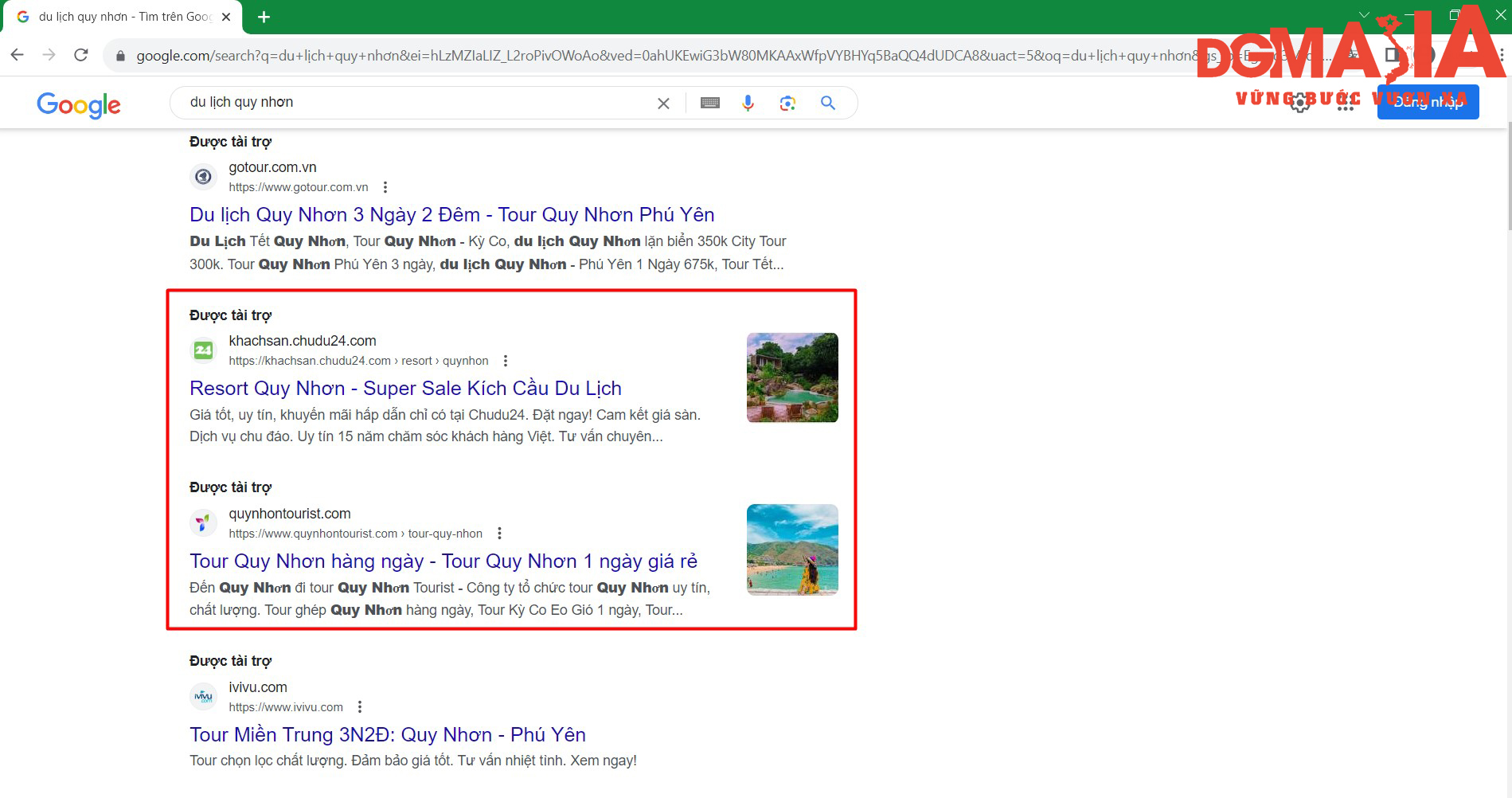Image resolution: width=1512 pixels, height=798 pixels.
Task: Click the quynhontourist.com site name
Action: pyautogui.click(x=290, y=514)
